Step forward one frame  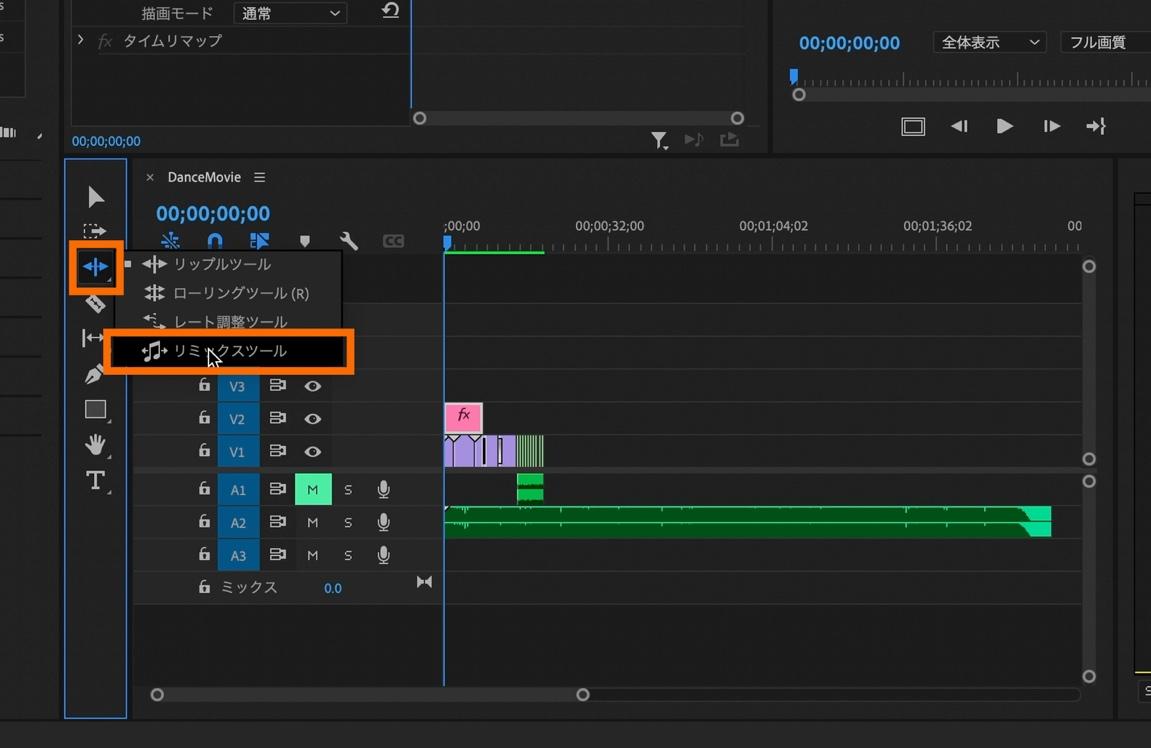[1051, 126]
